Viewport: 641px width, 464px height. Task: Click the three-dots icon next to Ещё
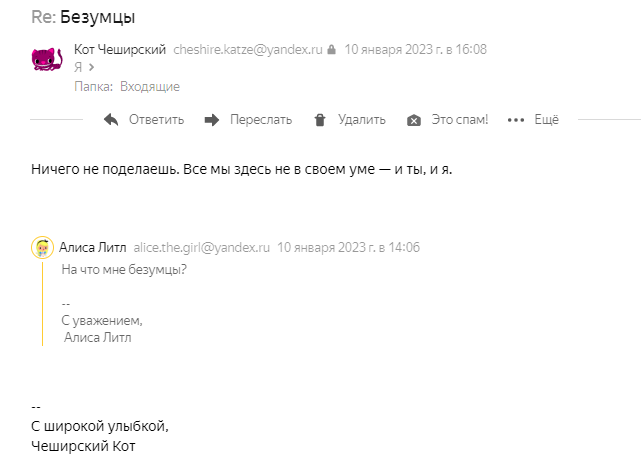click(x=516, y=120)
